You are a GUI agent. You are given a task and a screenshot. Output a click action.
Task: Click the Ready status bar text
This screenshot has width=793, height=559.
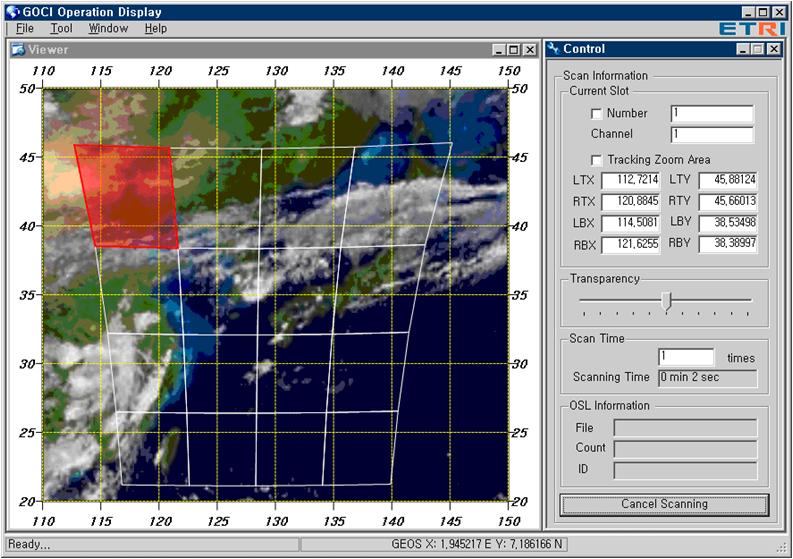tap(29, 544)
